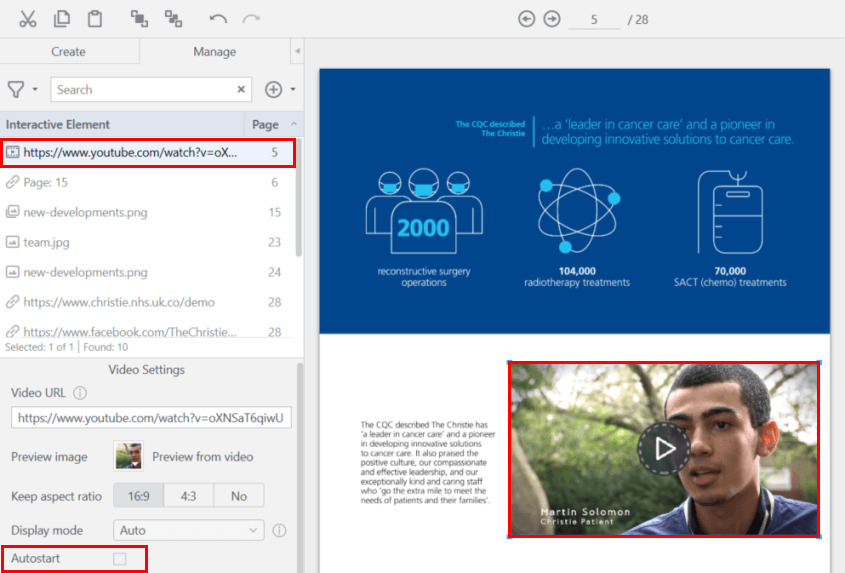Screen dimensions: 845x573
Task: Select new-developments.png on page 24
Action: 148,272
